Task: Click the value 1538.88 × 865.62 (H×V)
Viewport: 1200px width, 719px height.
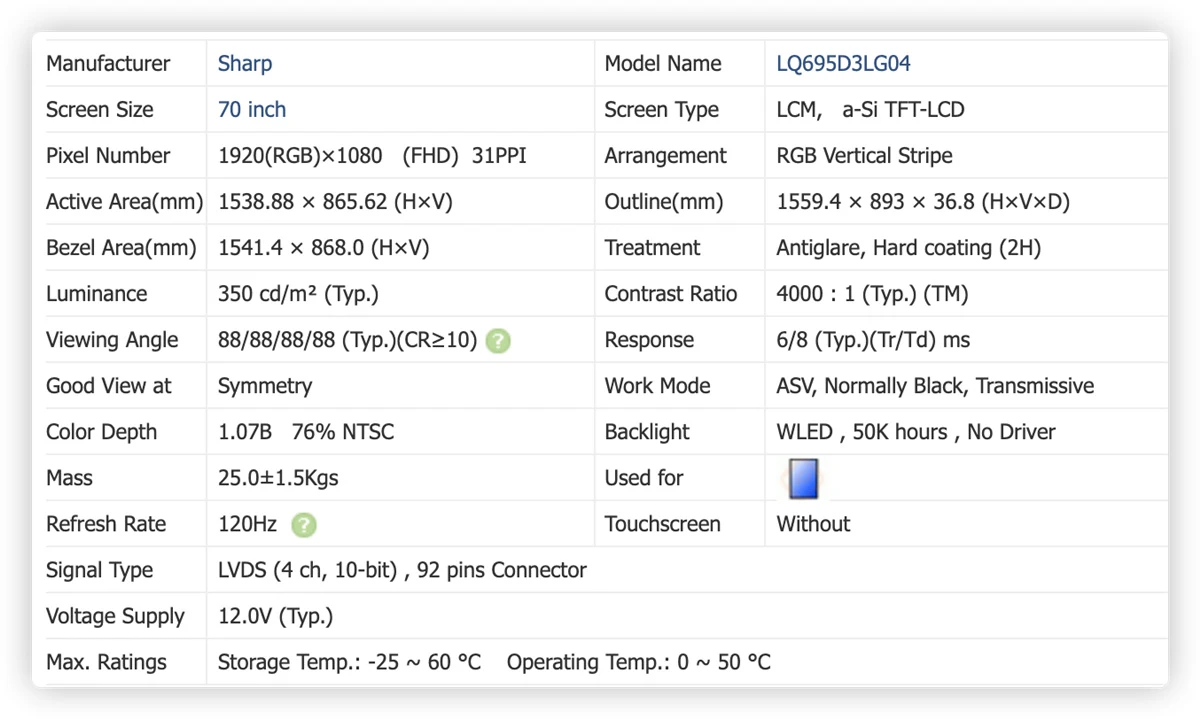Action: [335, 201]
